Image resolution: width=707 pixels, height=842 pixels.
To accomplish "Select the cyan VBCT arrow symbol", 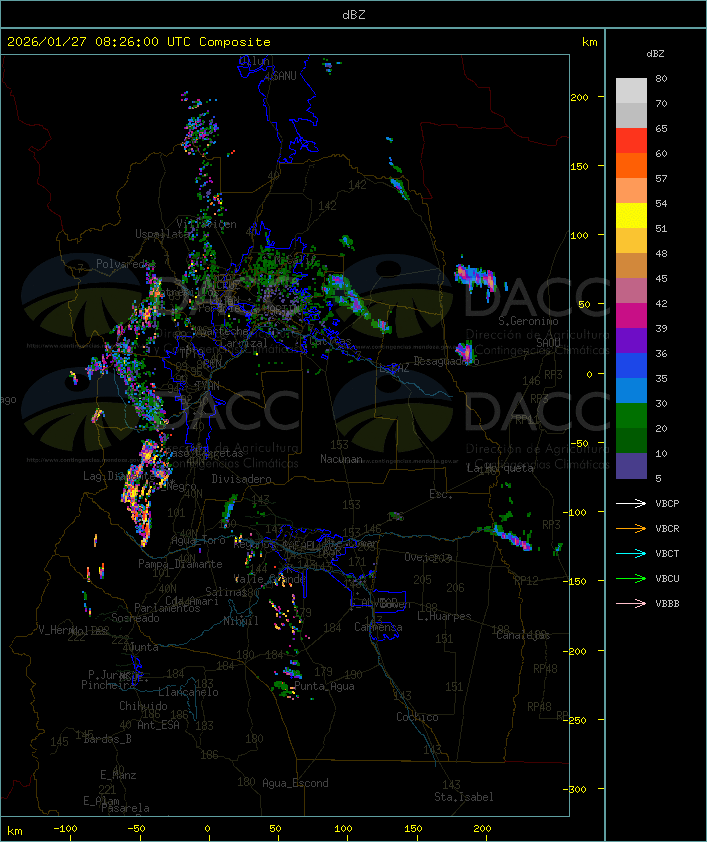I will point(631,553).
